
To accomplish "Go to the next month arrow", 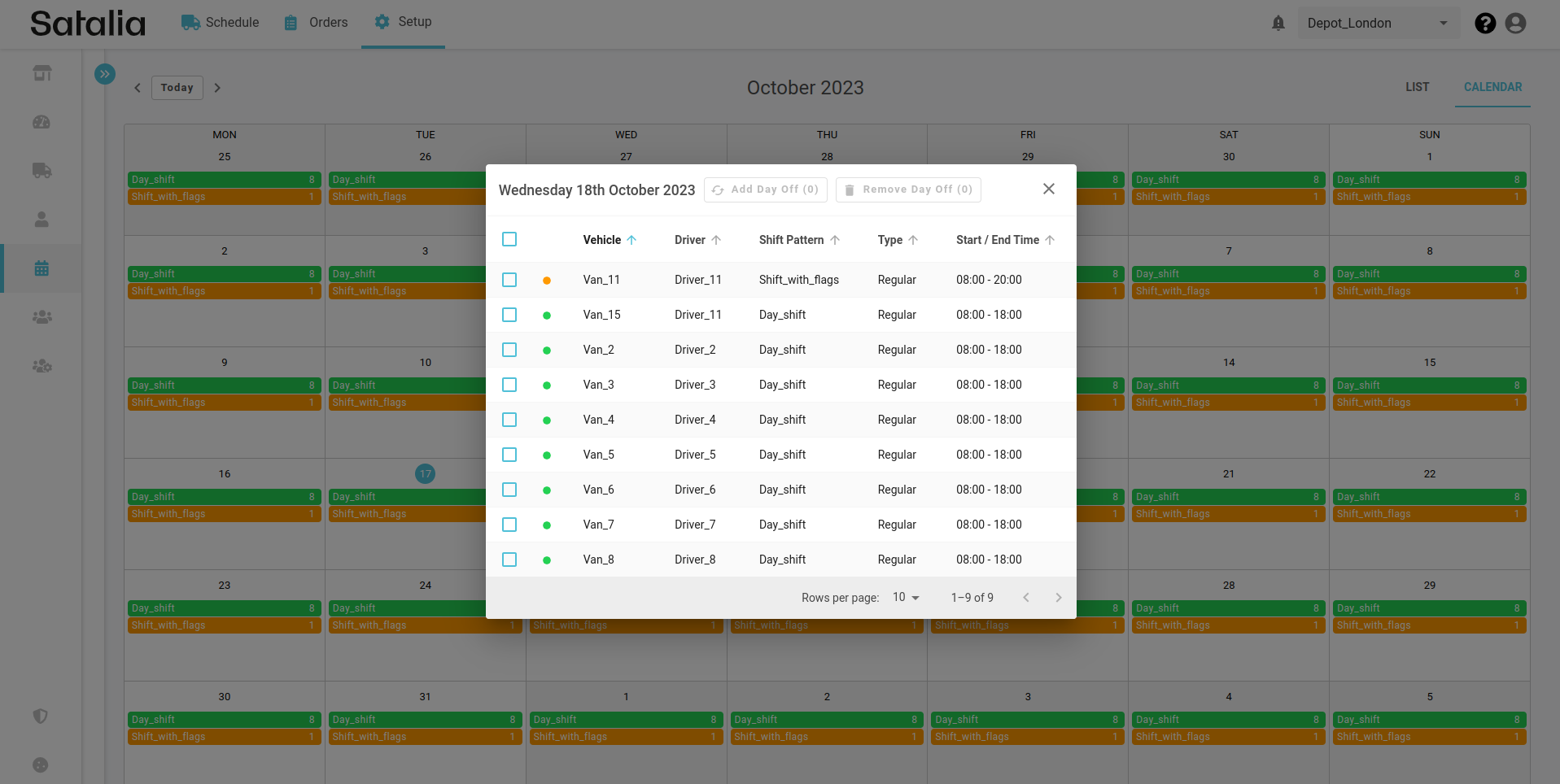I will 217,88.
